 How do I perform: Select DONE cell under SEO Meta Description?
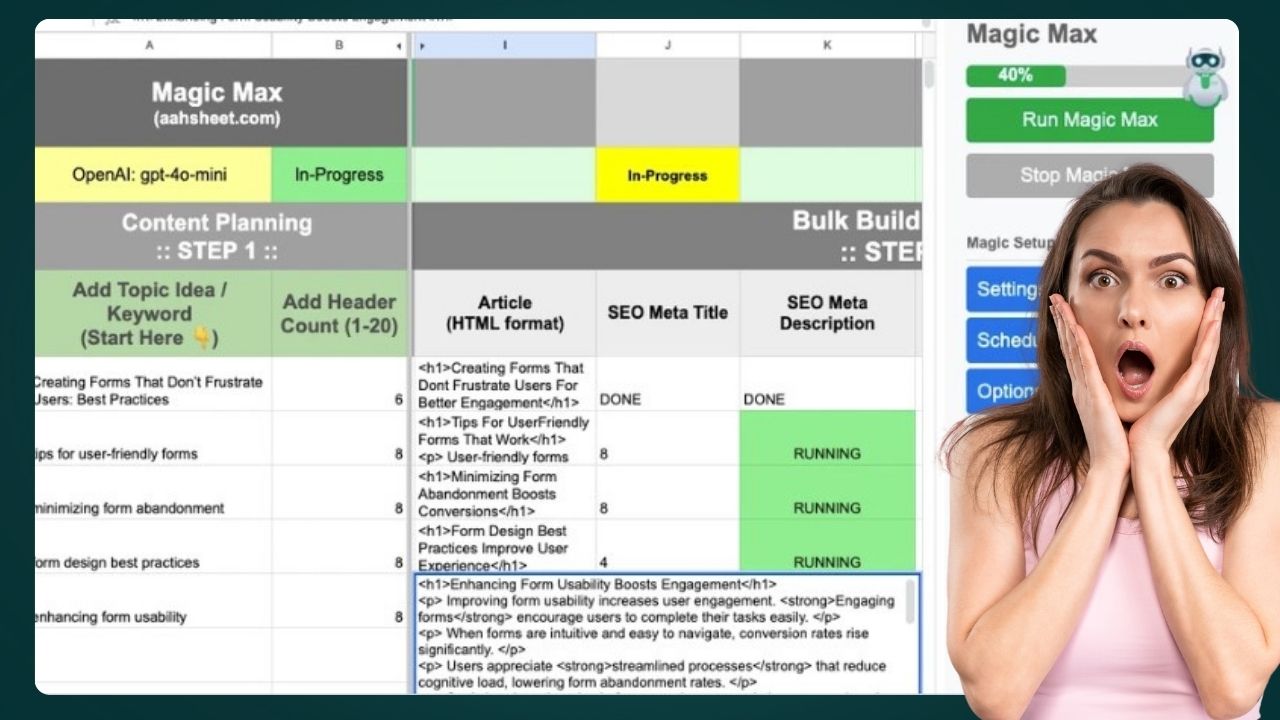827,384
